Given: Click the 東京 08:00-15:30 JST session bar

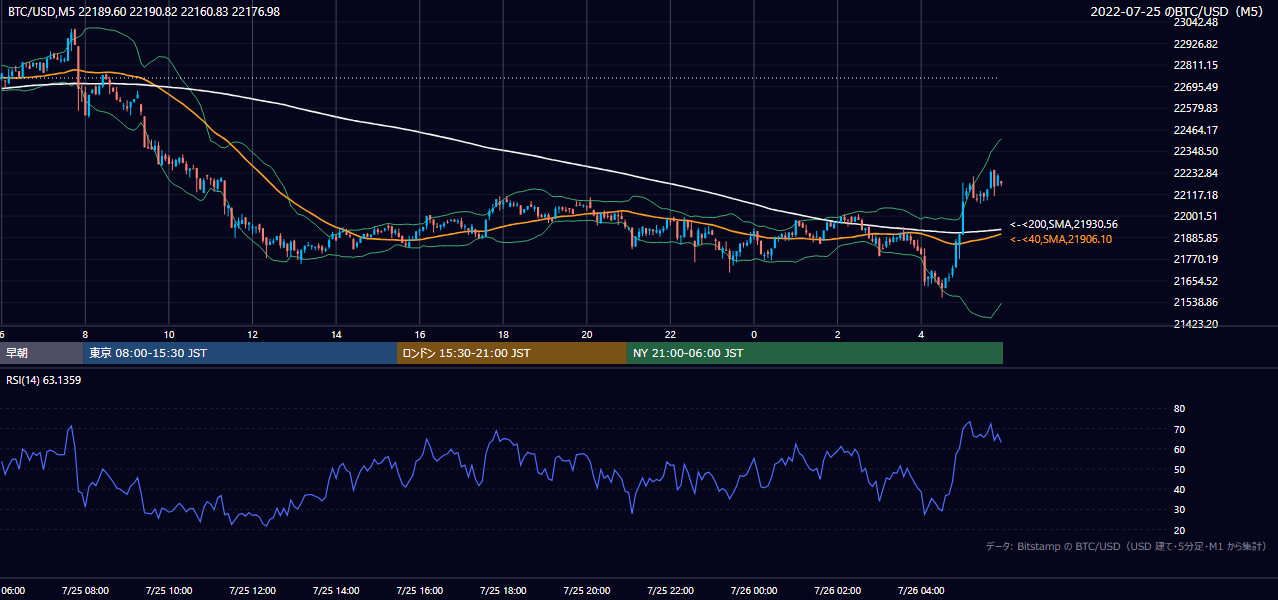Looking at the screenshot, I should click(240, 353).
